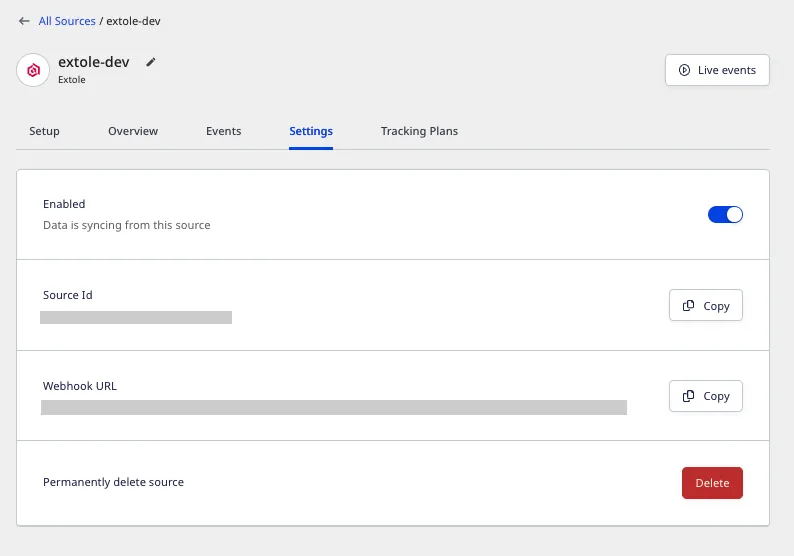Edit source name with pencil icon
794x556 pixels.
(x=150, y=62)
